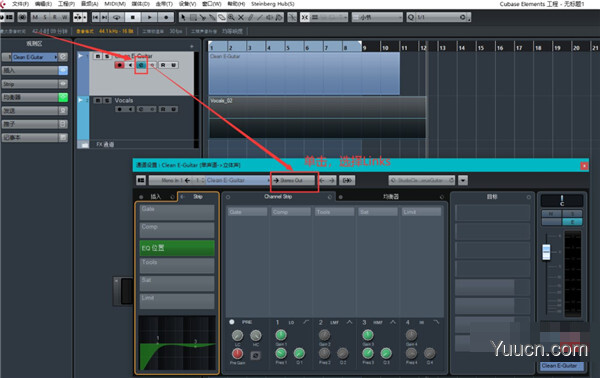Enable record on Clean E-Guitar track
The width and height of the screenshot is (600, 378).
119,65
